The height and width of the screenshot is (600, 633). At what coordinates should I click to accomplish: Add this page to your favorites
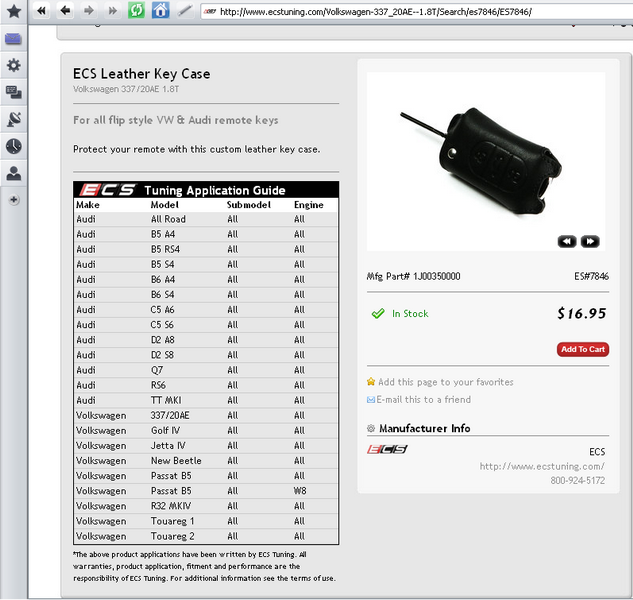(x=446, y=382)
